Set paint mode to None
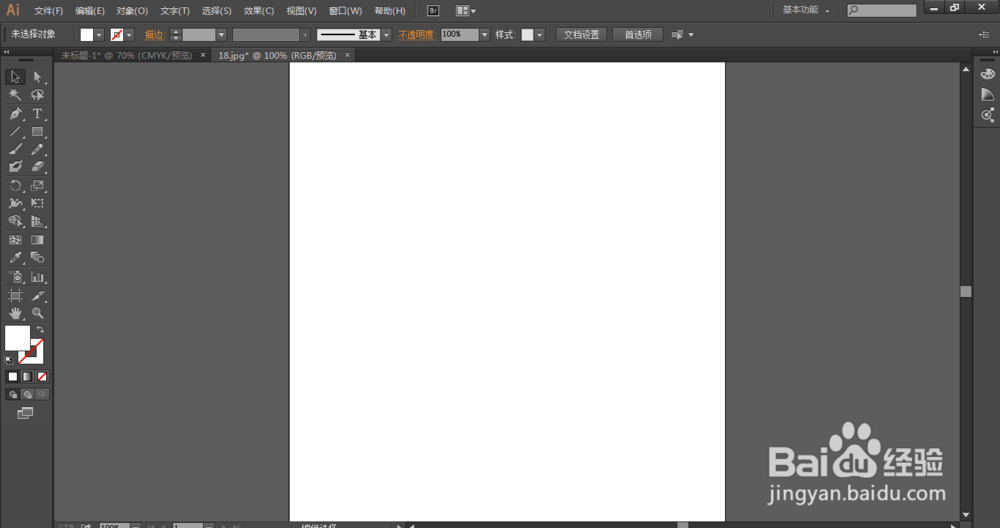The height and width of the screenshot is (528, 1000). (42, 377)
